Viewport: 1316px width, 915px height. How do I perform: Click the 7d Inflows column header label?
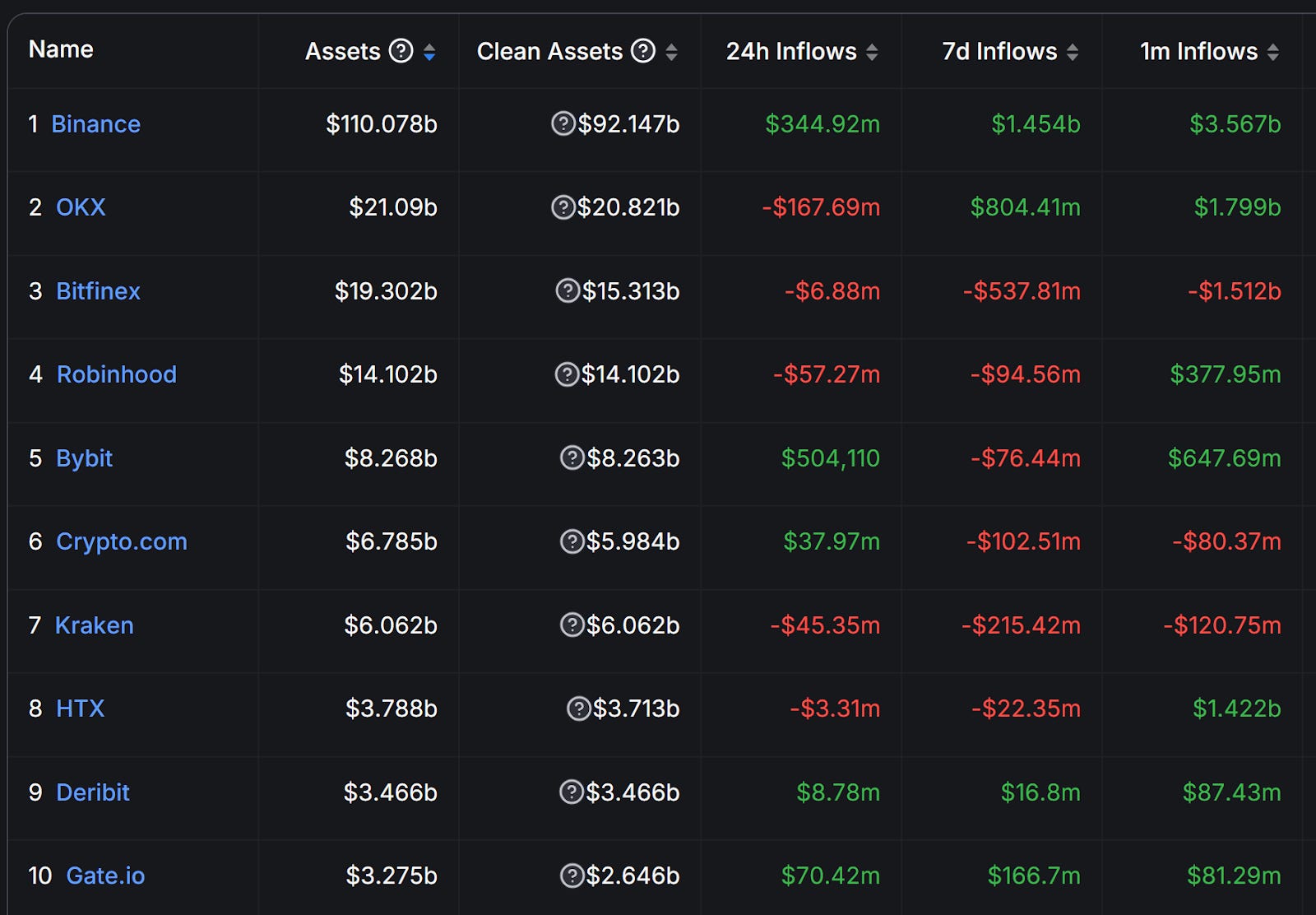(x=999, y=51)
